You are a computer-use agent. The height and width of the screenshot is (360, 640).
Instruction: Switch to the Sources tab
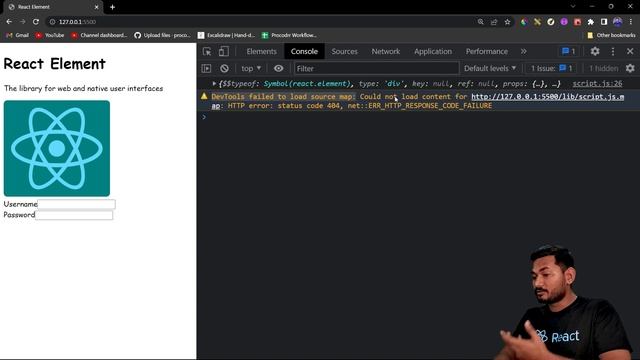coord(344,51)
